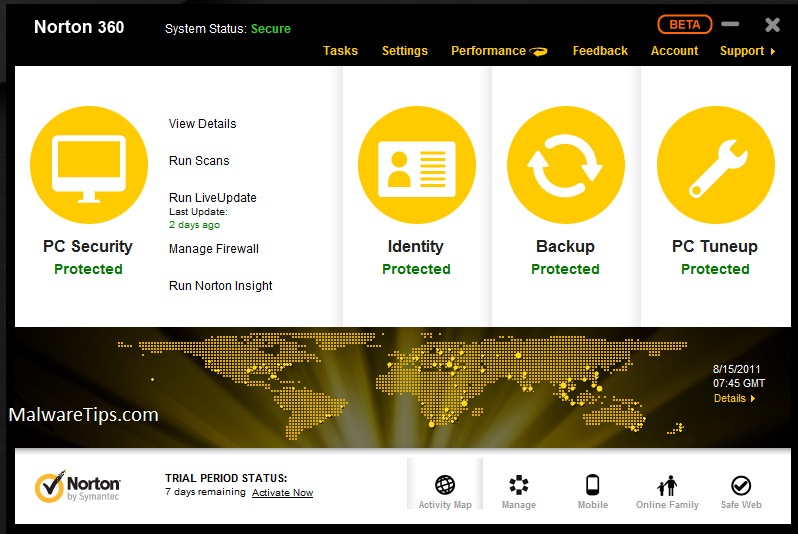The image size is (798, 534).
Task: Open the Activity Map globe icon
Action: coord(445,486)
